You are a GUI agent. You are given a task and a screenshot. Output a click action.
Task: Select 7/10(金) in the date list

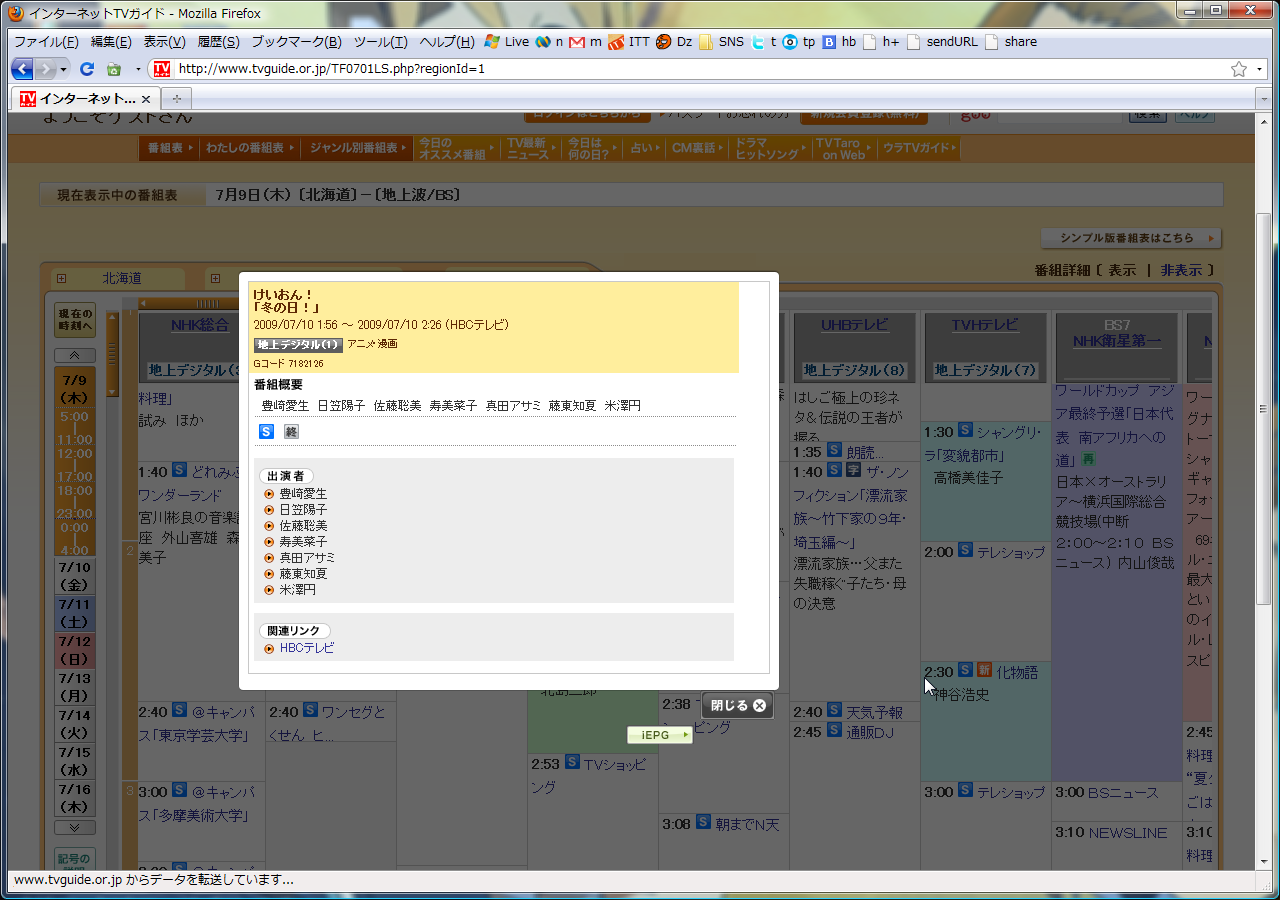75,576
